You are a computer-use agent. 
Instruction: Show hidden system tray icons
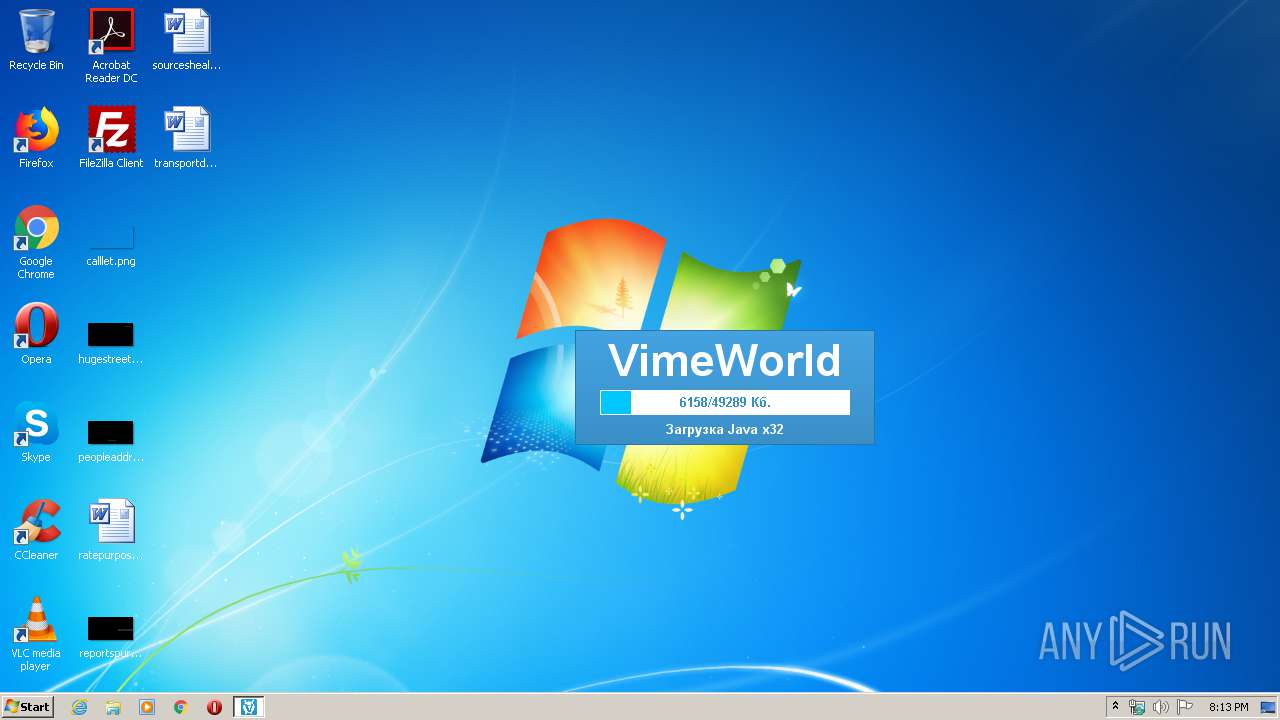(1115, 707)
